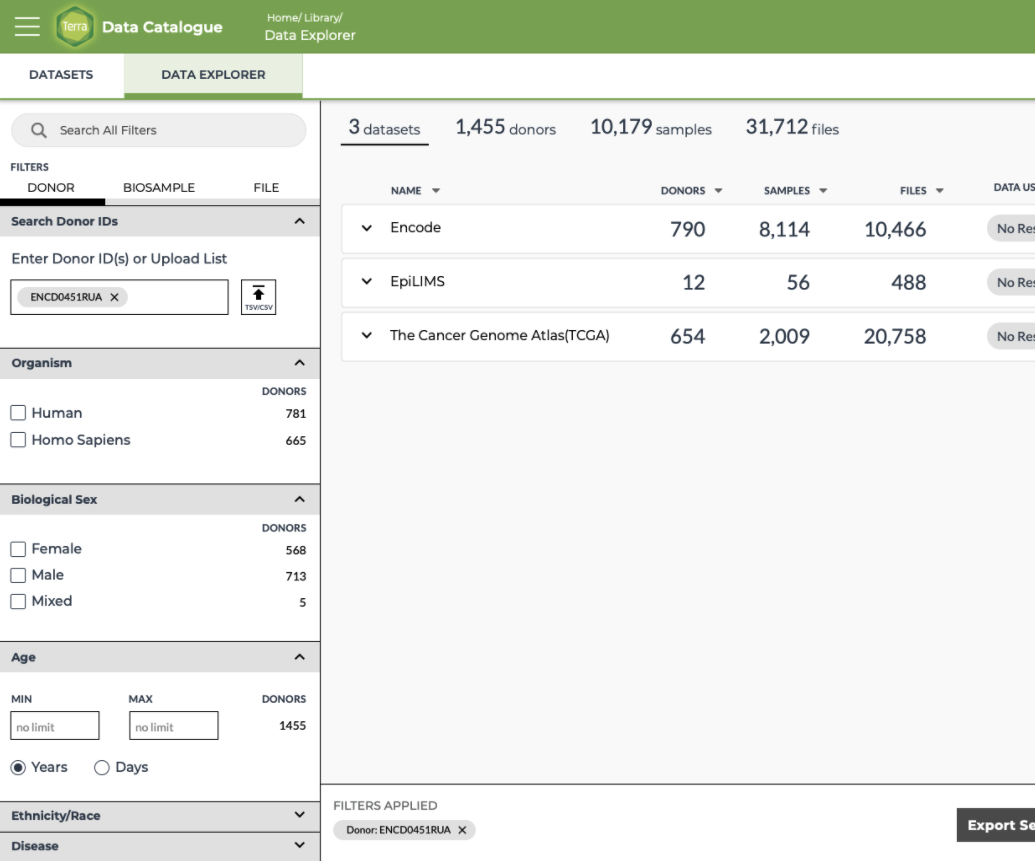Open the hamburger navigation menu
Image resolution: width=1035 pixels, height=861 pixels.
tap(27, 26)
